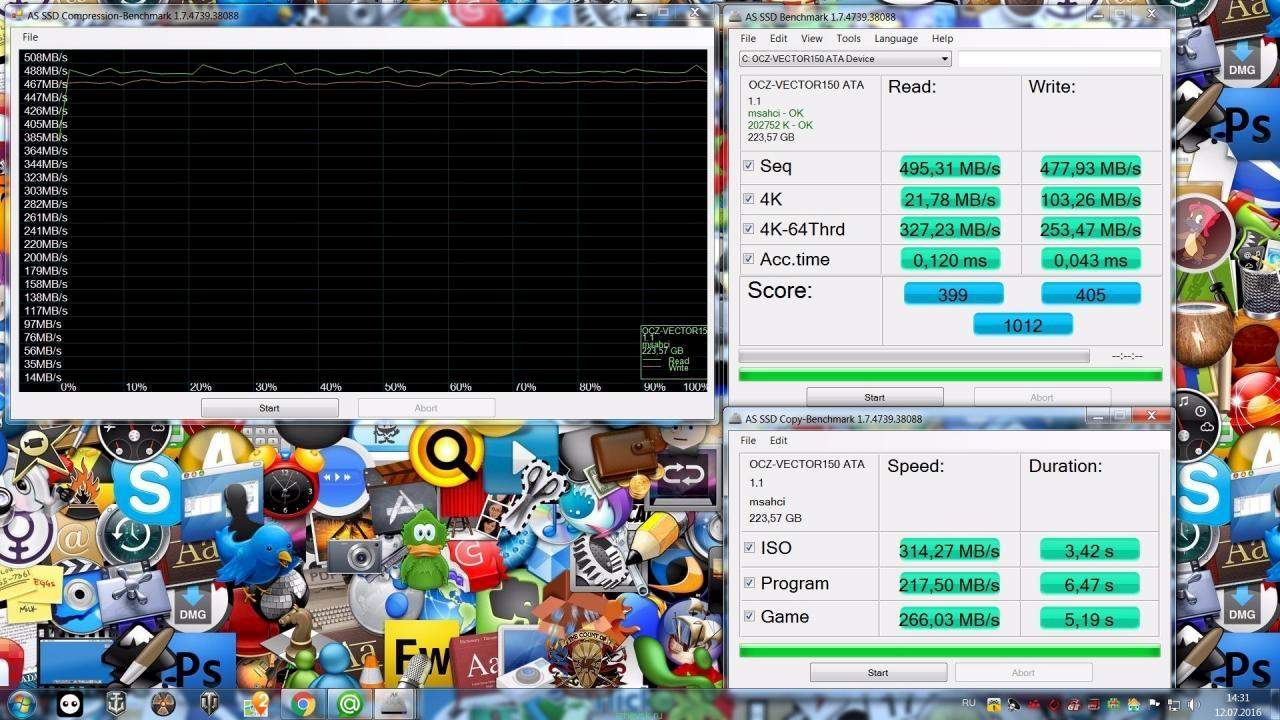Toggle the 4K-64Thrd test checkbox
The image size is (1280, 720).
tap(749, 229)
